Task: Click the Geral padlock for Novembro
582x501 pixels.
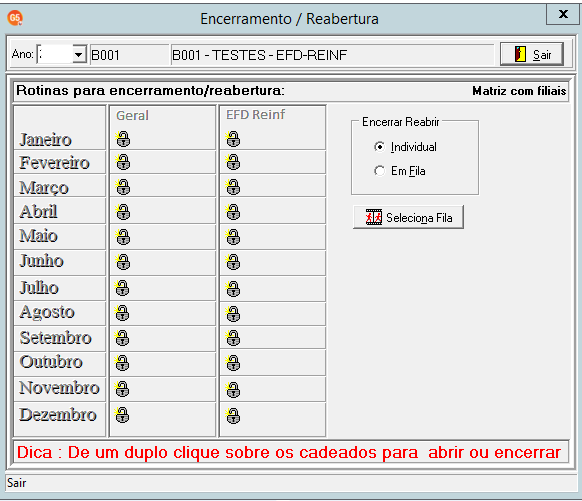Action: (x=122, y=389)
